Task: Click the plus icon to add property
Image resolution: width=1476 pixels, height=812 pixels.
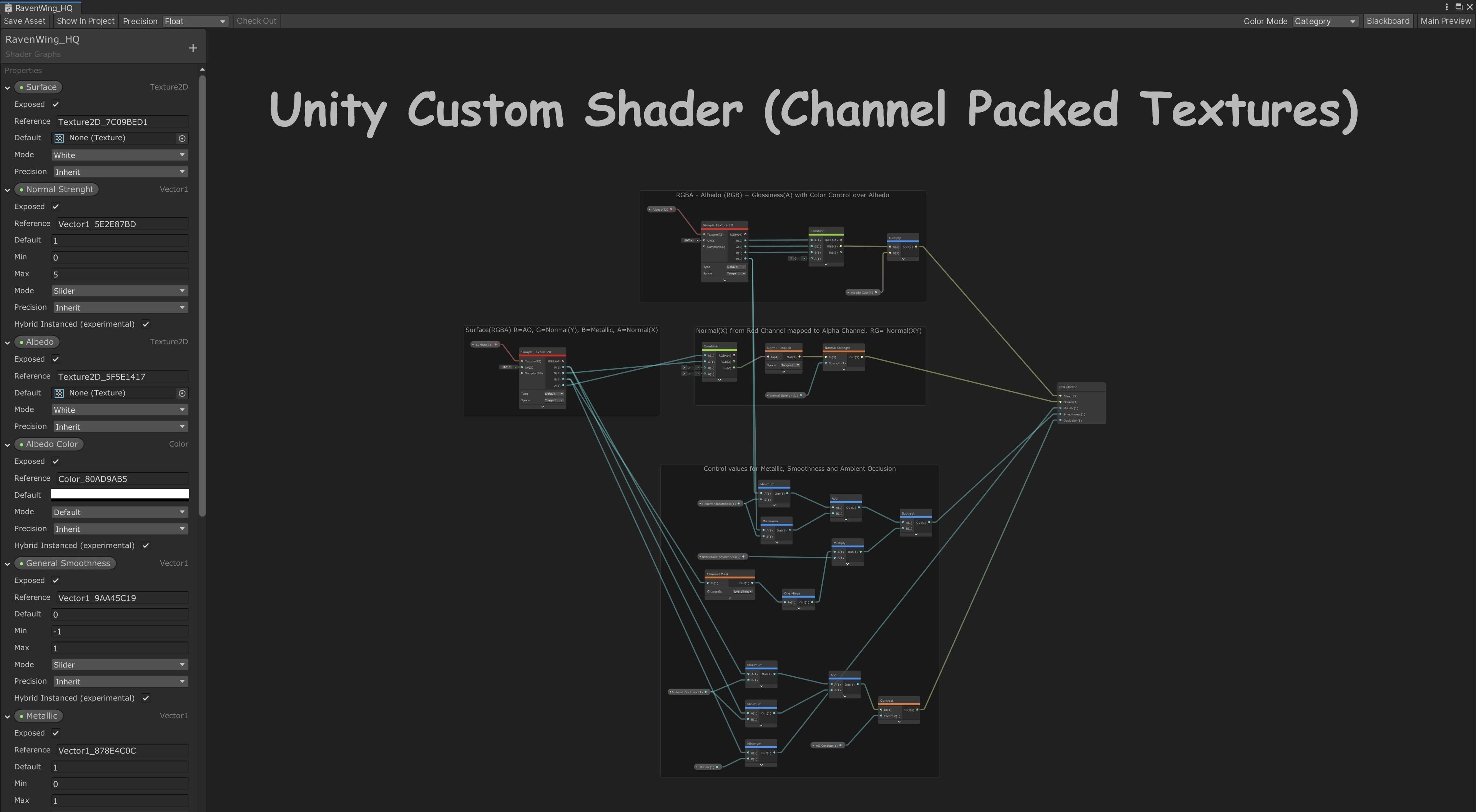Action: 193,48
